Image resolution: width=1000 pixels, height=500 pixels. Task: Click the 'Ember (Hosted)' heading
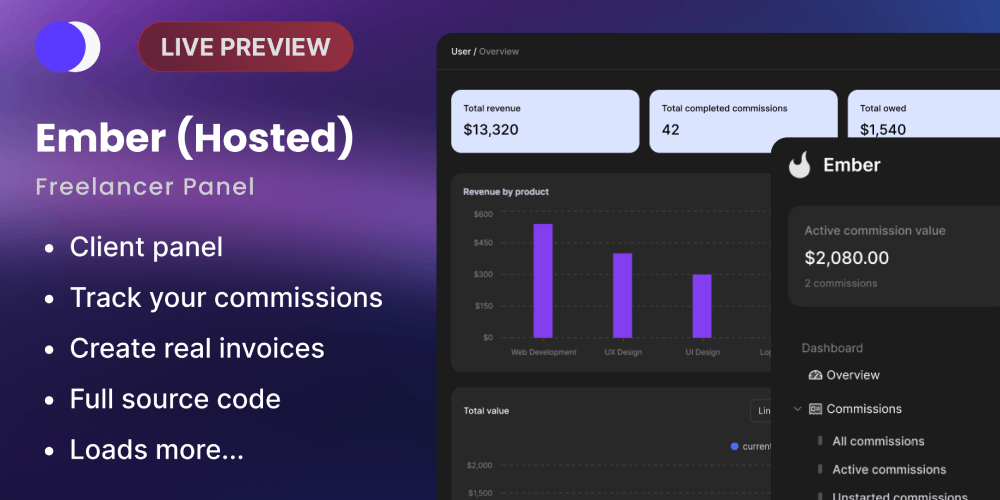(194, 139)
